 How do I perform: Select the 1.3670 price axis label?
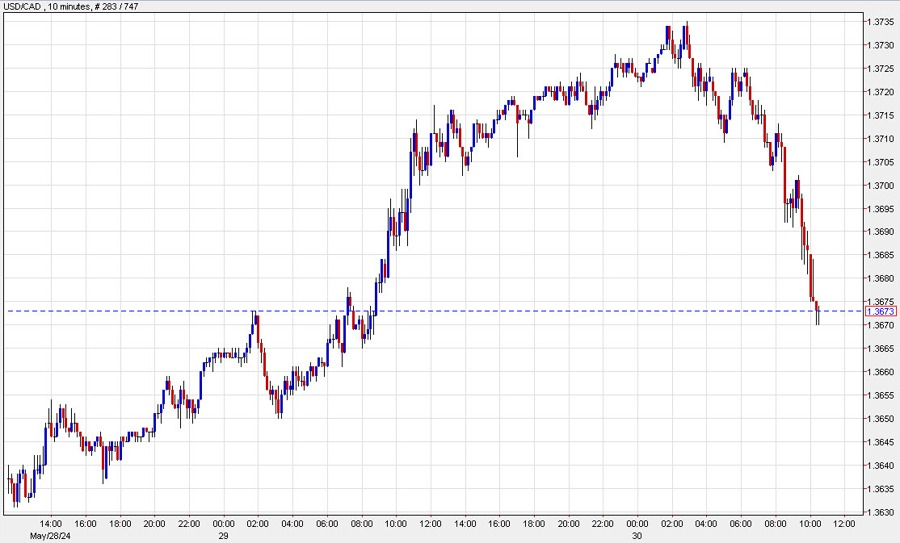pyautogui.click(x=880, y=325)
